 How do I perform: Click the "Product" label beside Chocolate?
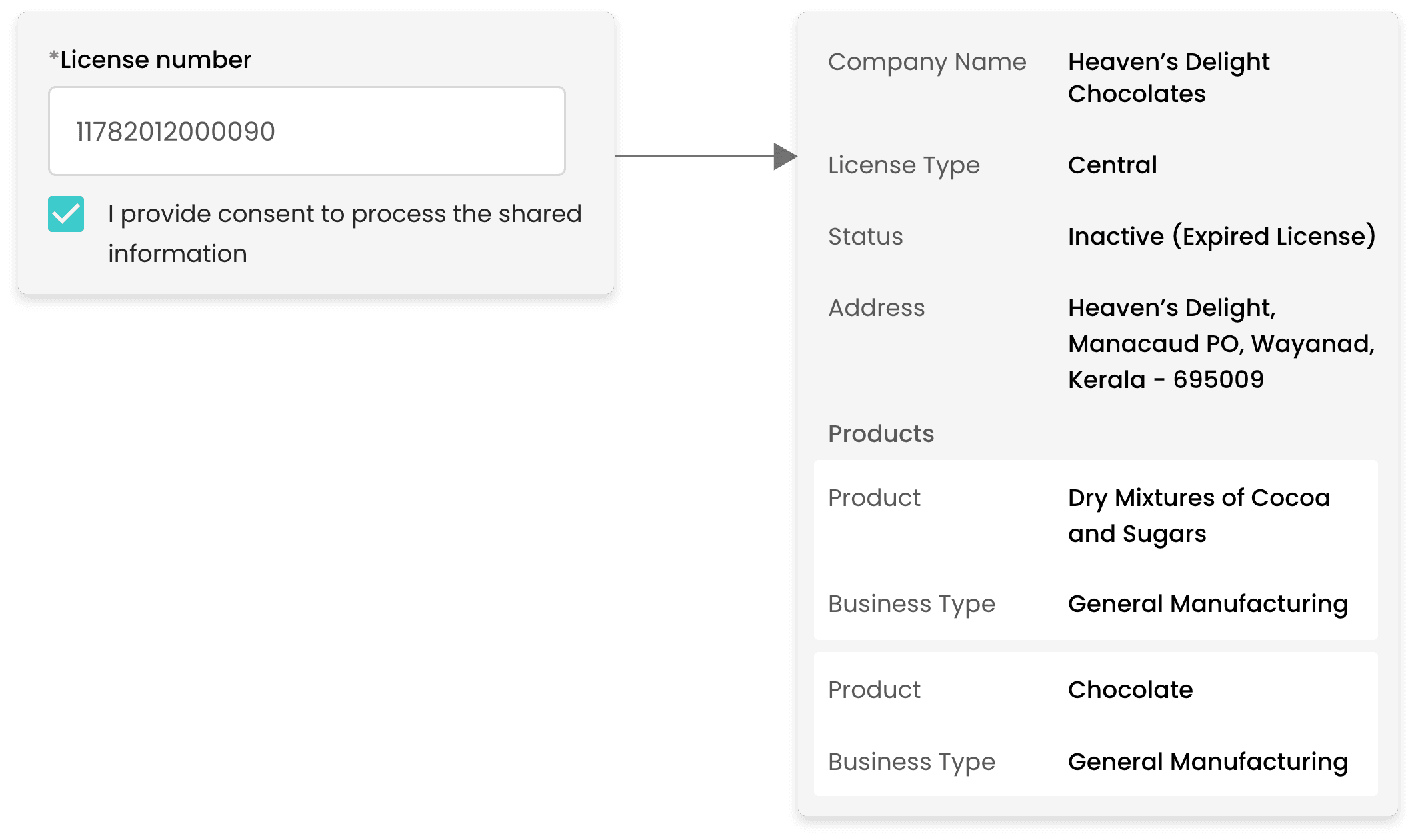pos(873,690)
